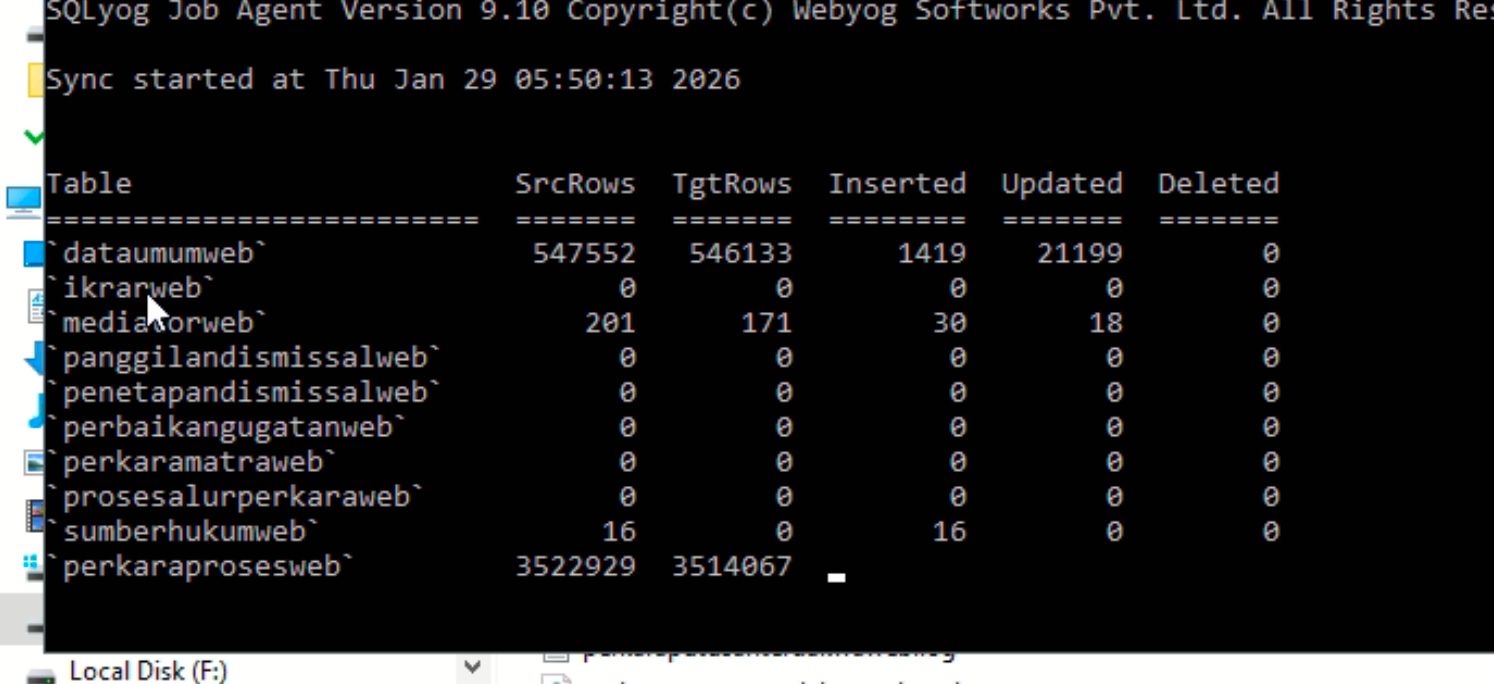Screen dimensions: 1494x684
Task: Click the blinking console cursor
Action: pyautogui.click(x=837, y=576)
